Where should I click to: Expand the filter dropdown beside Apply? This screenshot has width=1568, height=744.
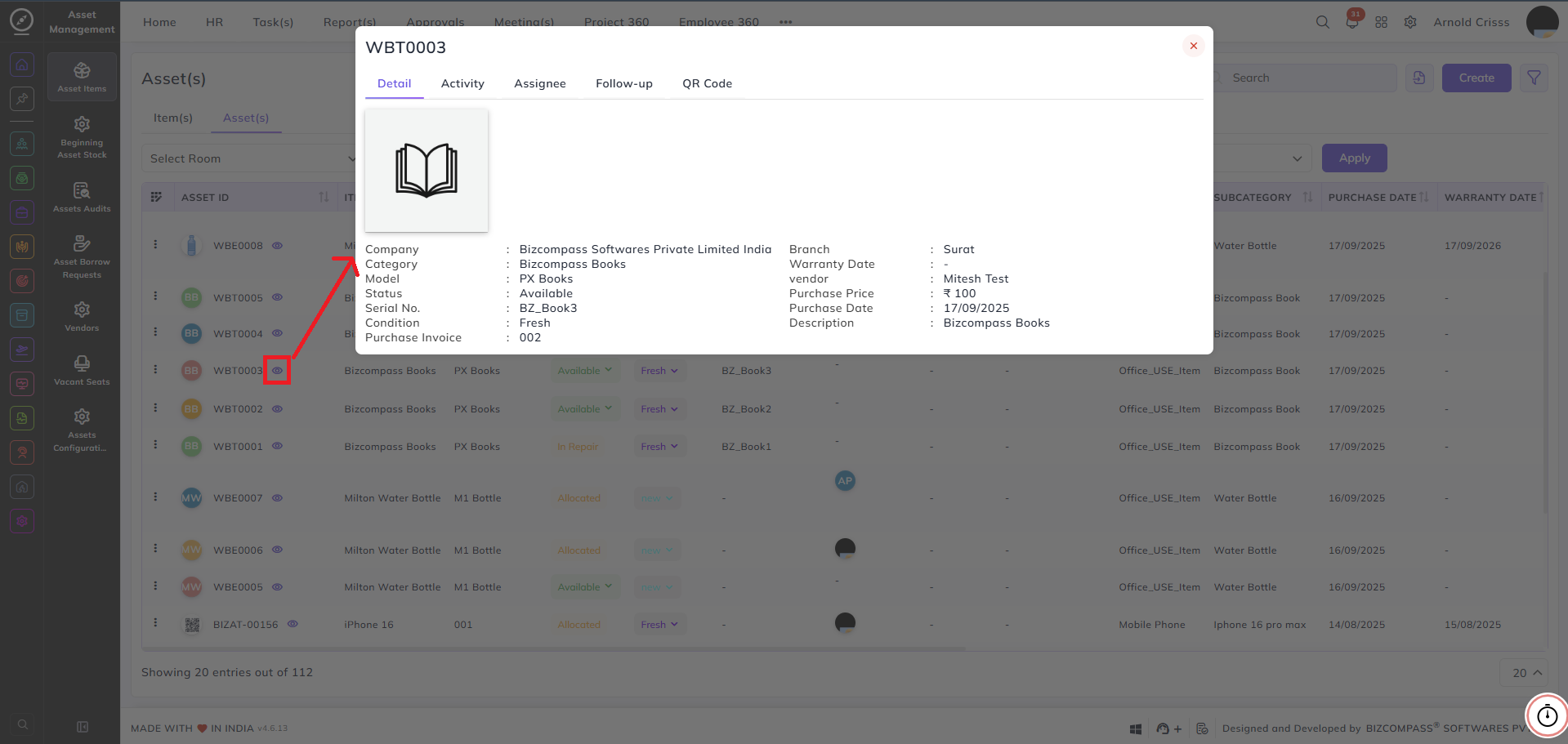[x=1297, y=158]
